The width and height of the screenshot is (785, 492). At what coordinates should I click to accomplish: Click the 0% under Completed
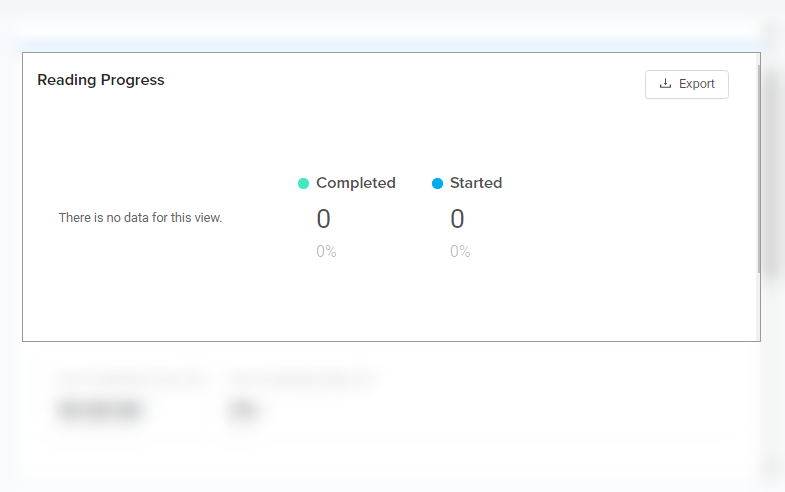(x=326, y=252)
